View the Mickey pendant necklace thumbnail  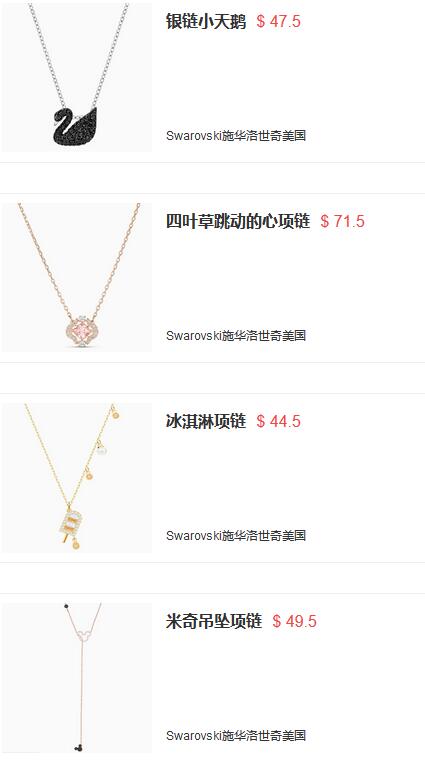click(77, 678)
